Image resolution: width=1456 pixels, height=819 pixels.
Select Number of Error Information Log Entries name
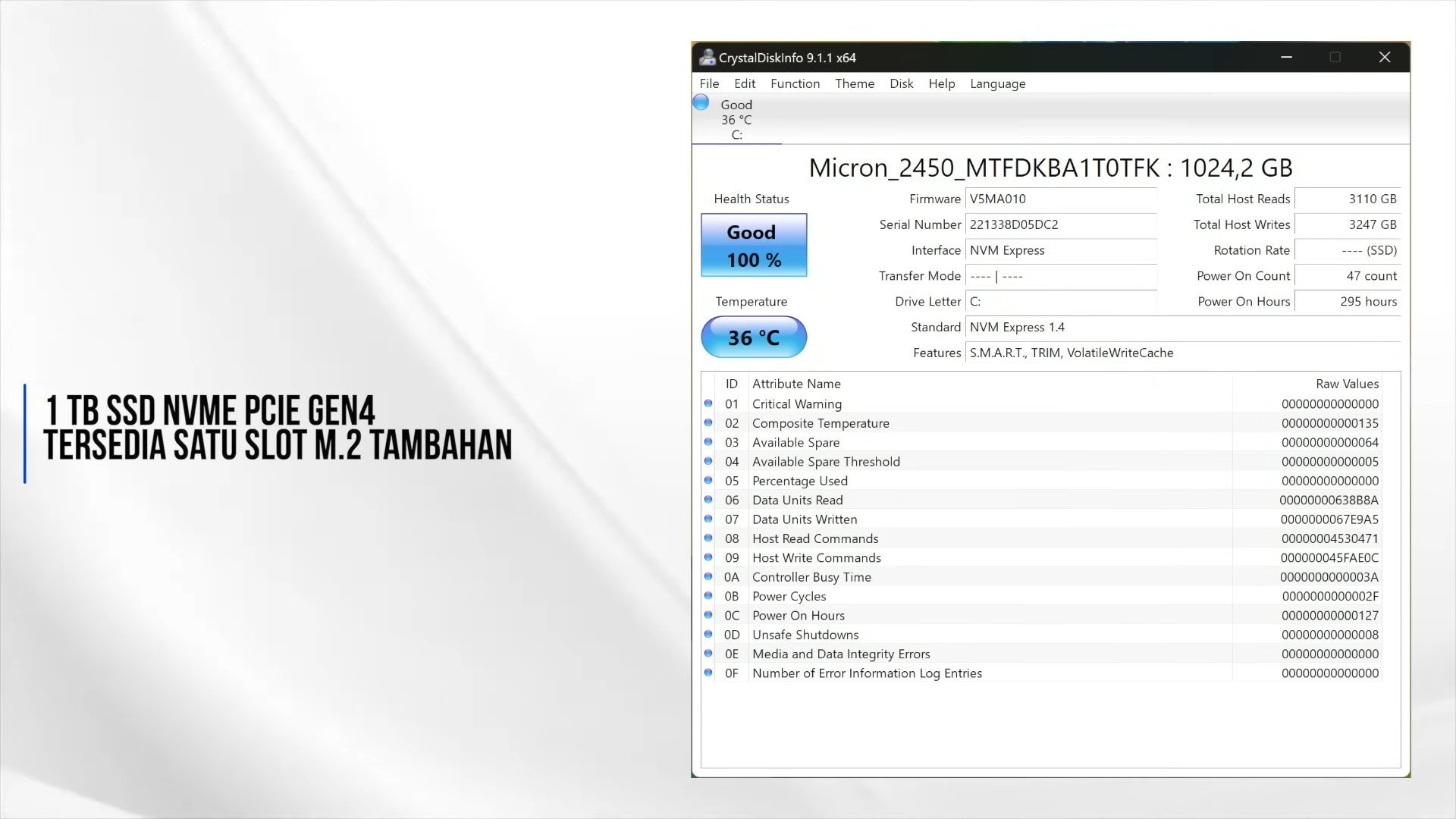[867, 673]
